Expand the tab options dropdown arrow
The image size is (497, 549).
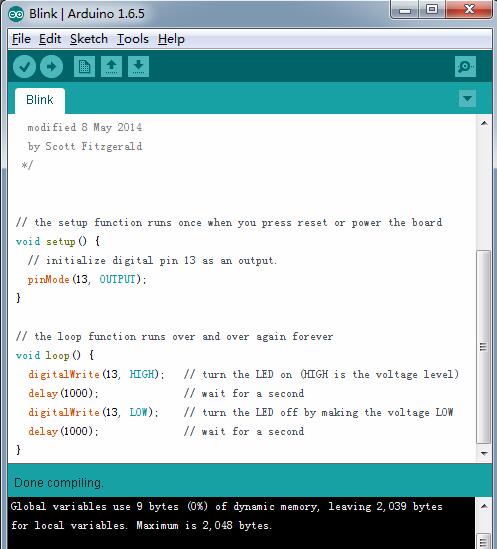[467, 98]
